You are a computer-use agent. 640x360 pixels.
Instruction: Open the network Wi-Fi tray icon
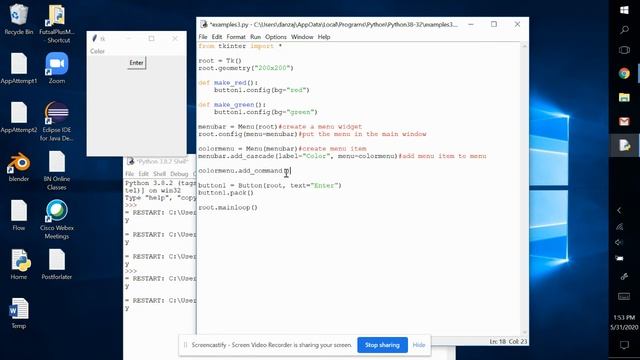coord(619,227)
